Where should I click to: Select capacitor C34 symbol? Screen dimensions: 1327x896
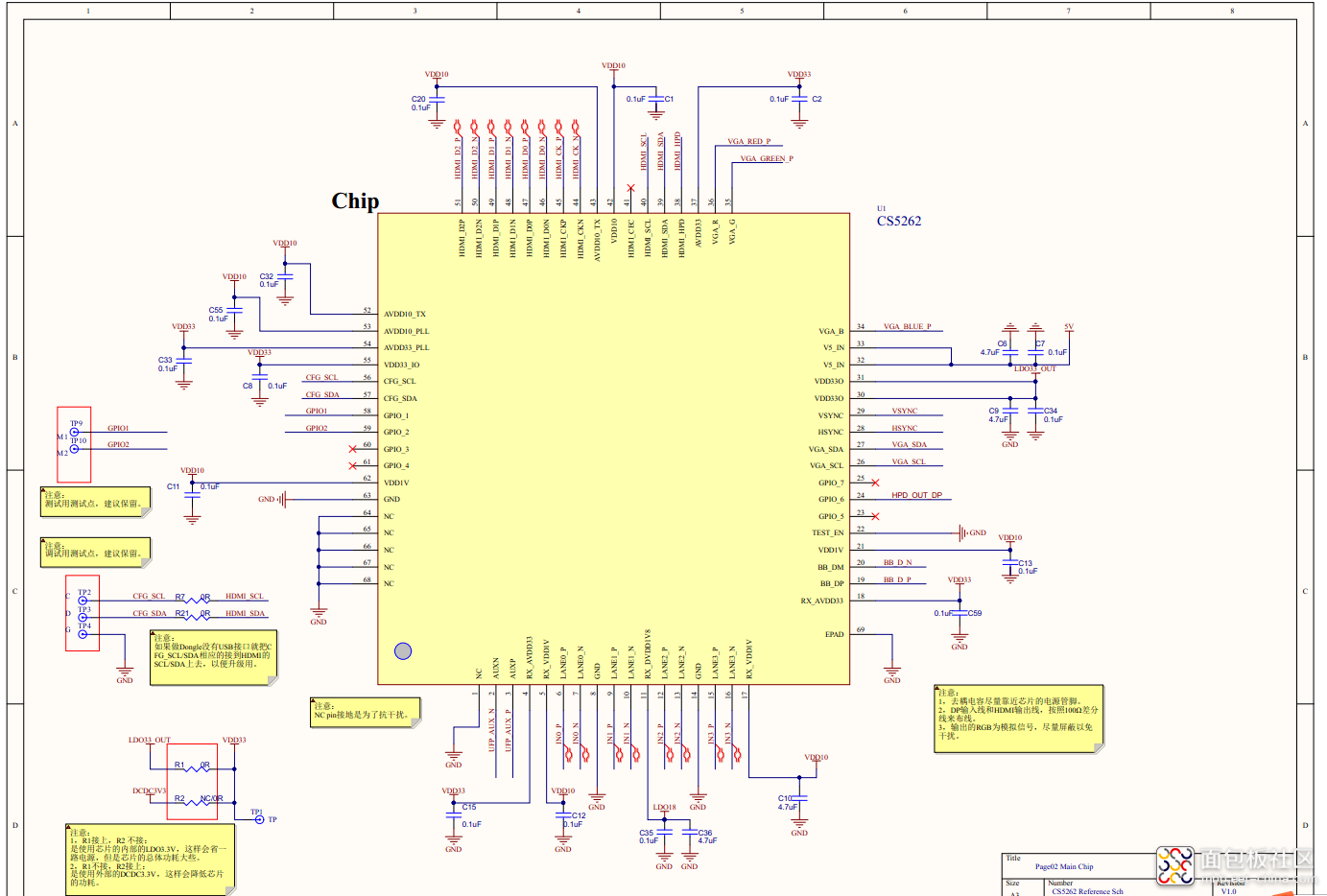point(1035,410)
